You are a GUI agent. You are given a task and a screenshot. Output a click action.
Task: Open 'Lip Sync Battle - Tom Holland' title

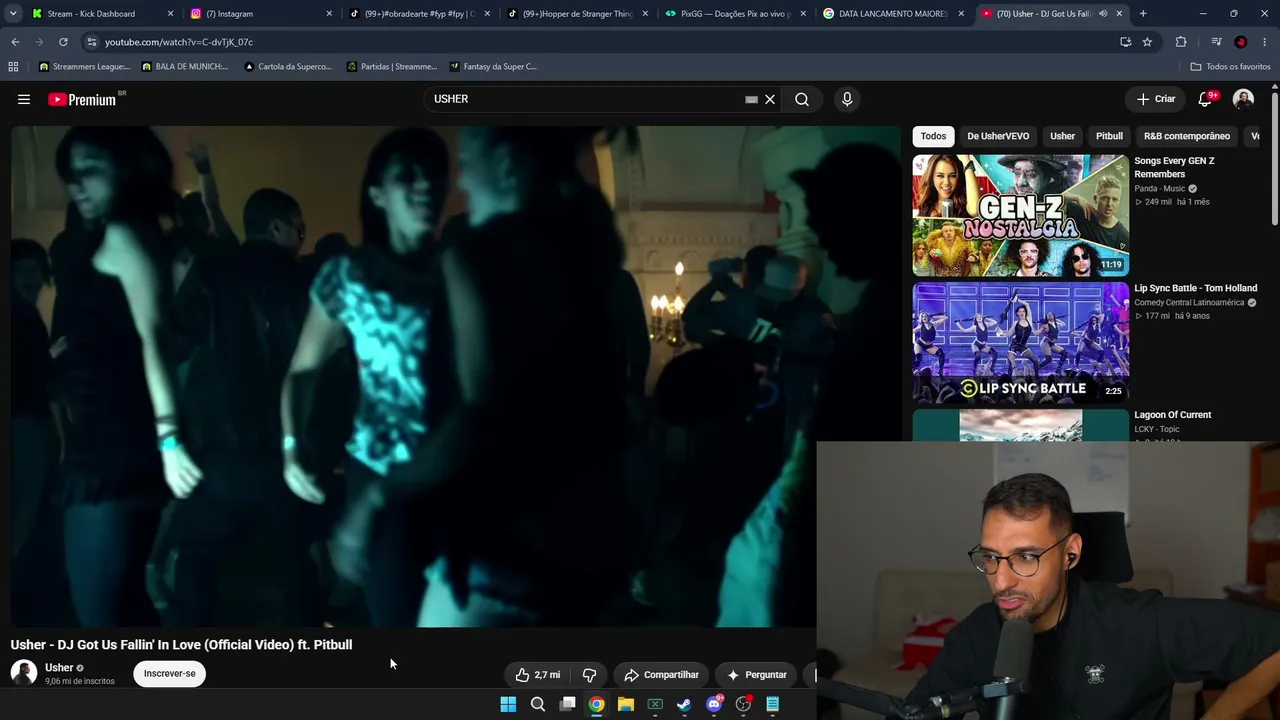coord(1195,288)
